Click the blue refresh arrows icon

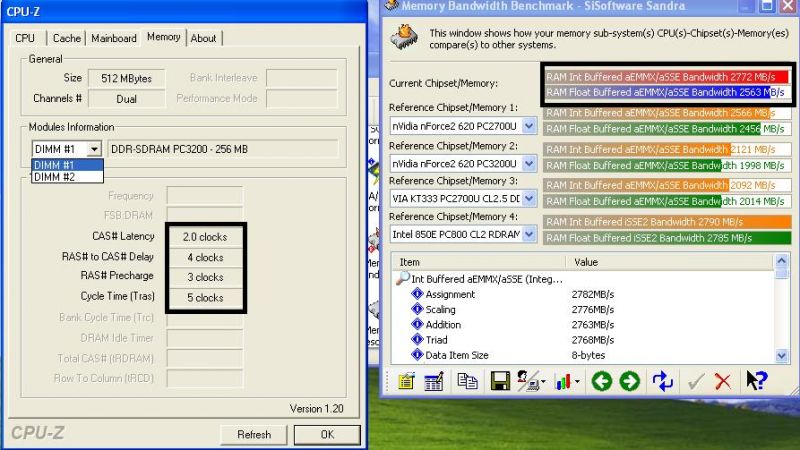coord(662,381)
